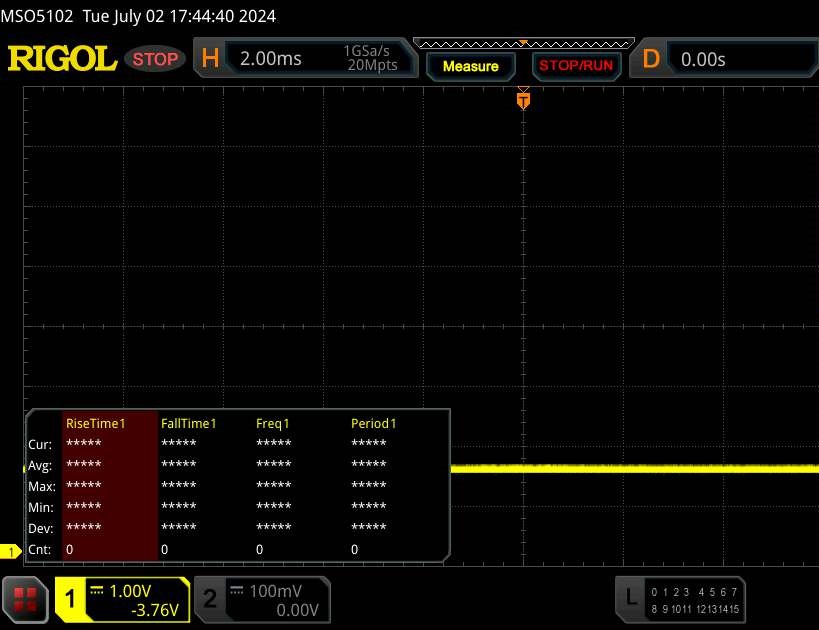This screenshot has height=630, width=819.
Task: Click the Avg: statistics row label
Action: [41, 465]
